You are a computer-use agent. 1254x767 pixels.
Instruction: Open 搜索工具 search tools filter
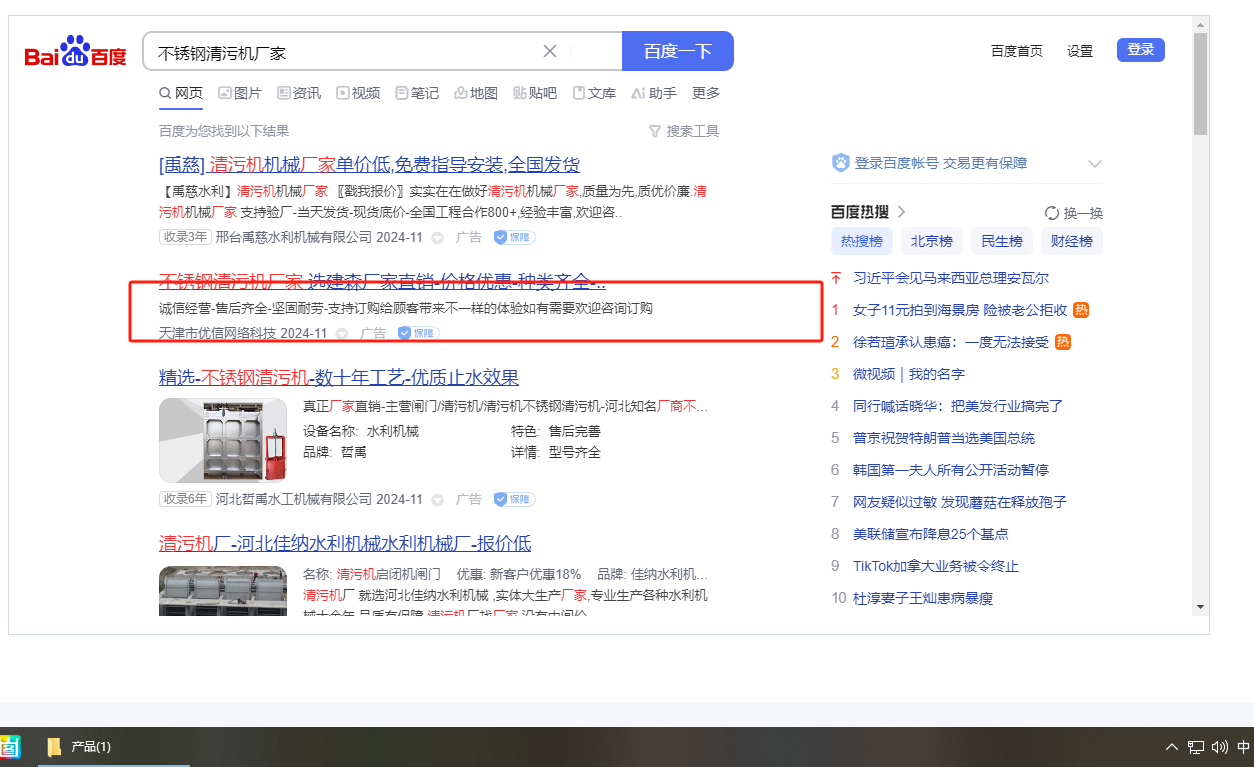click(684, 131)
